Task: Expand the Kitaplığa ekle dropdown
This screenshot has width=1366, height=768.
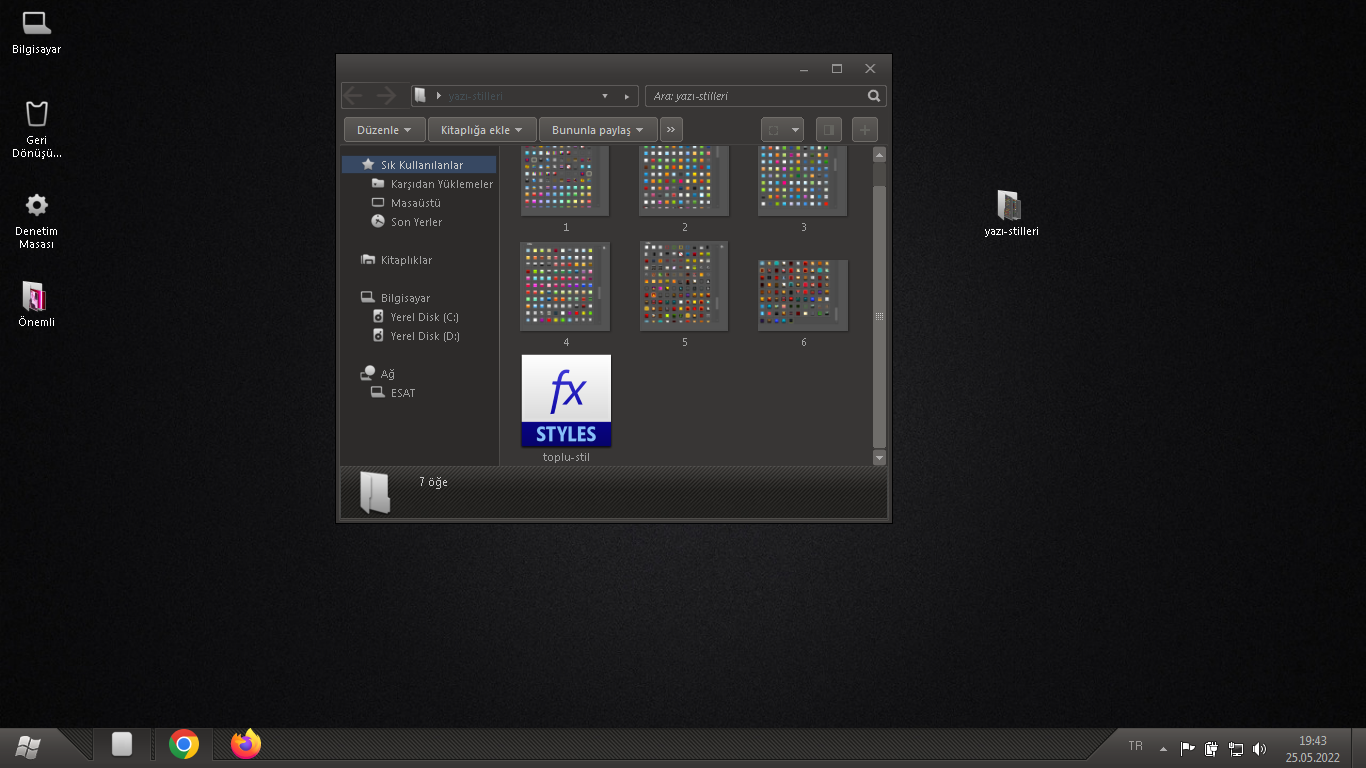Action: (x=482, y=130)
